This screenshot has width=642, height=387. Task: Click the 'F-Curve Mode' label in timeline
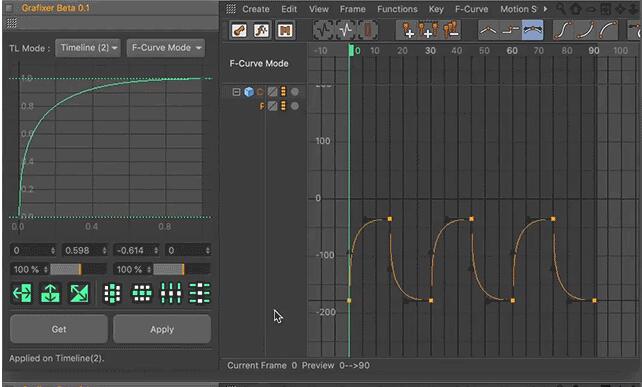point(259,63)
